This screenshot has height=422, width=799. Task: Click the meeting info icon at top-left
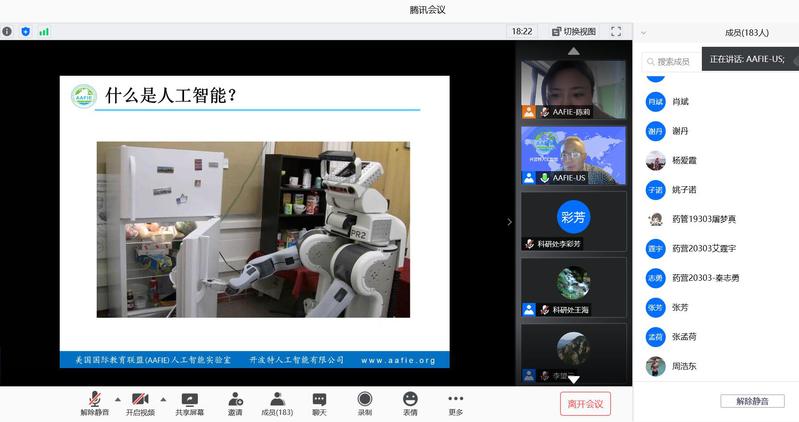coord(7,31)
